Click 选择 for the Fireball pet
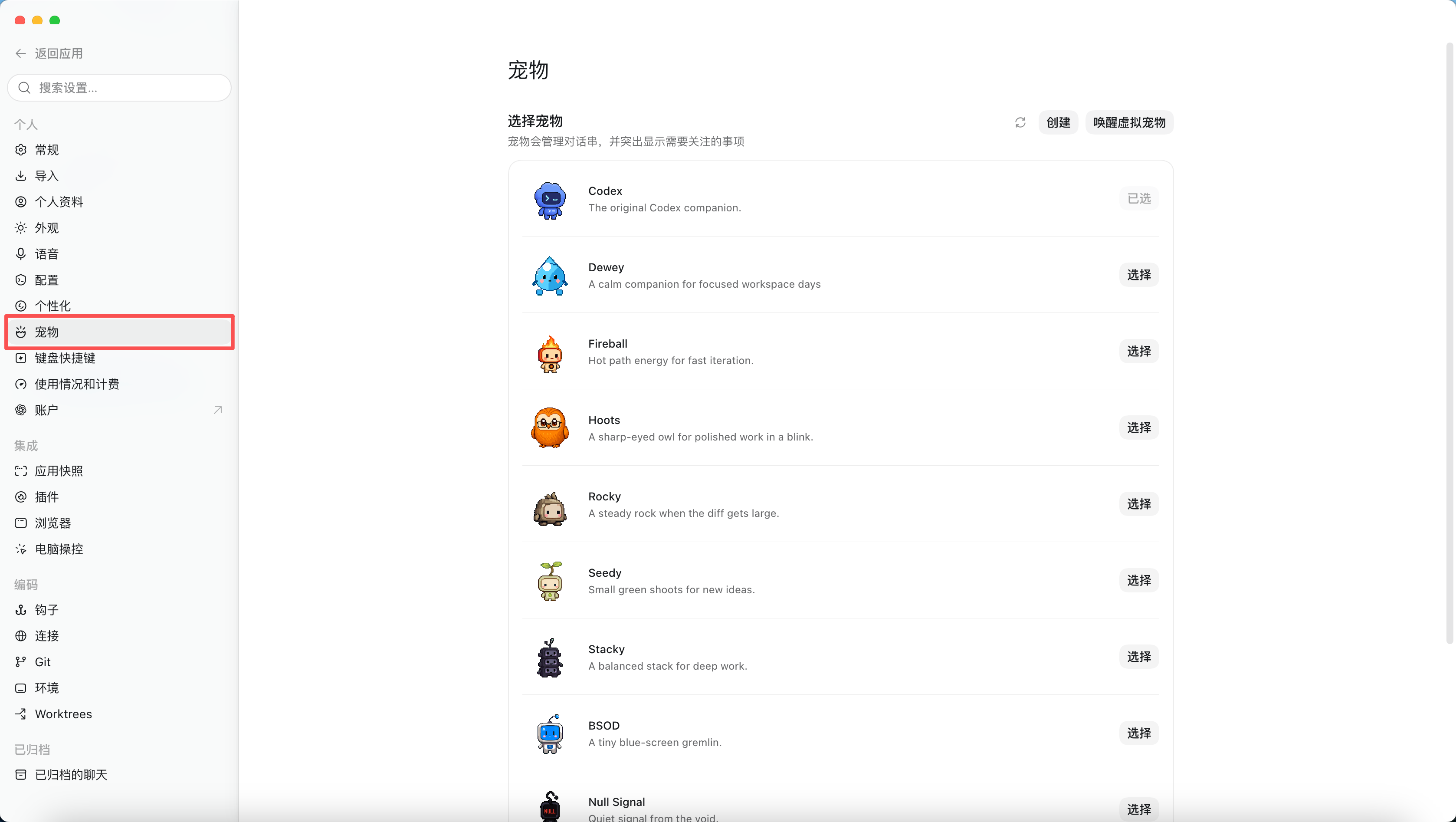 (x=1139, y=351)
